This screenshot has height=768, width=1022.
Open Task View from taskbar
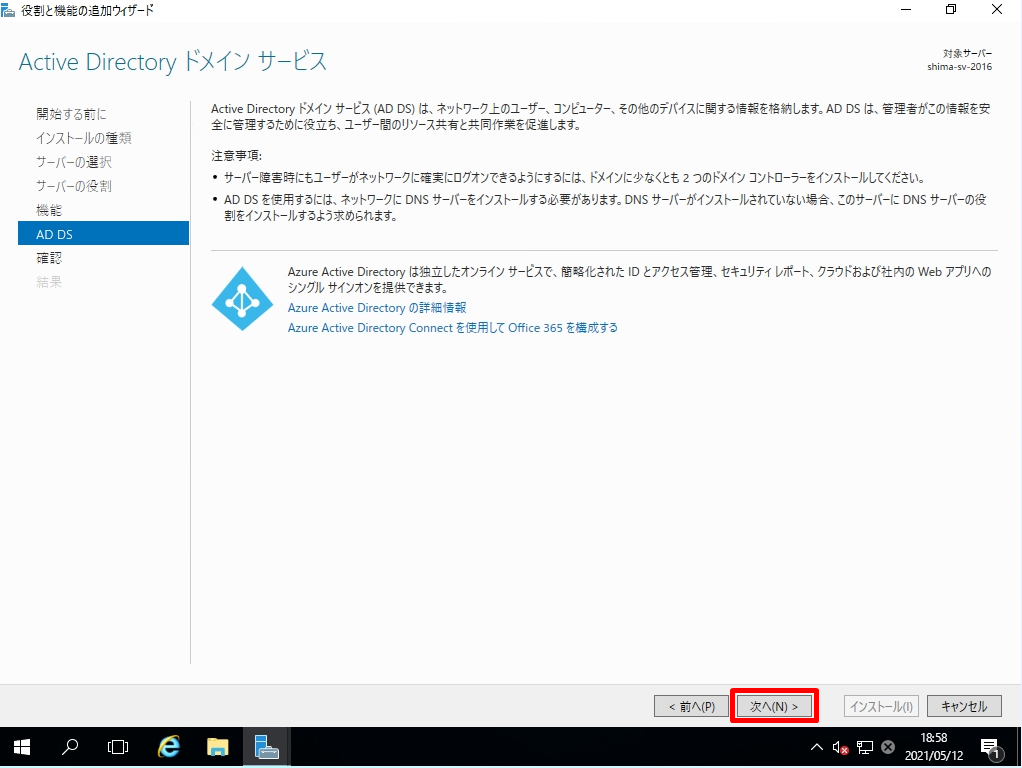coord(118,747)
